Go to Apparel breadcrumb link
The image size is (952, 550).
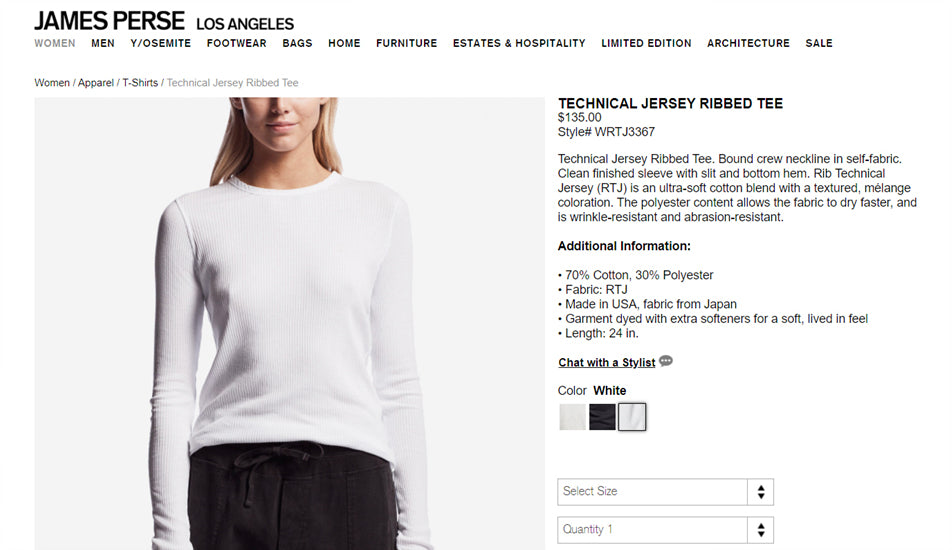tap(96, 83)
